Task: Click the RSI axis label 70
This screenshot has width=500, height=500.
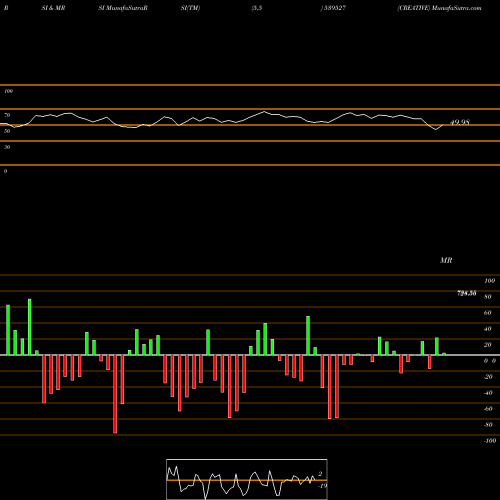Action: (x=7, y=115)
